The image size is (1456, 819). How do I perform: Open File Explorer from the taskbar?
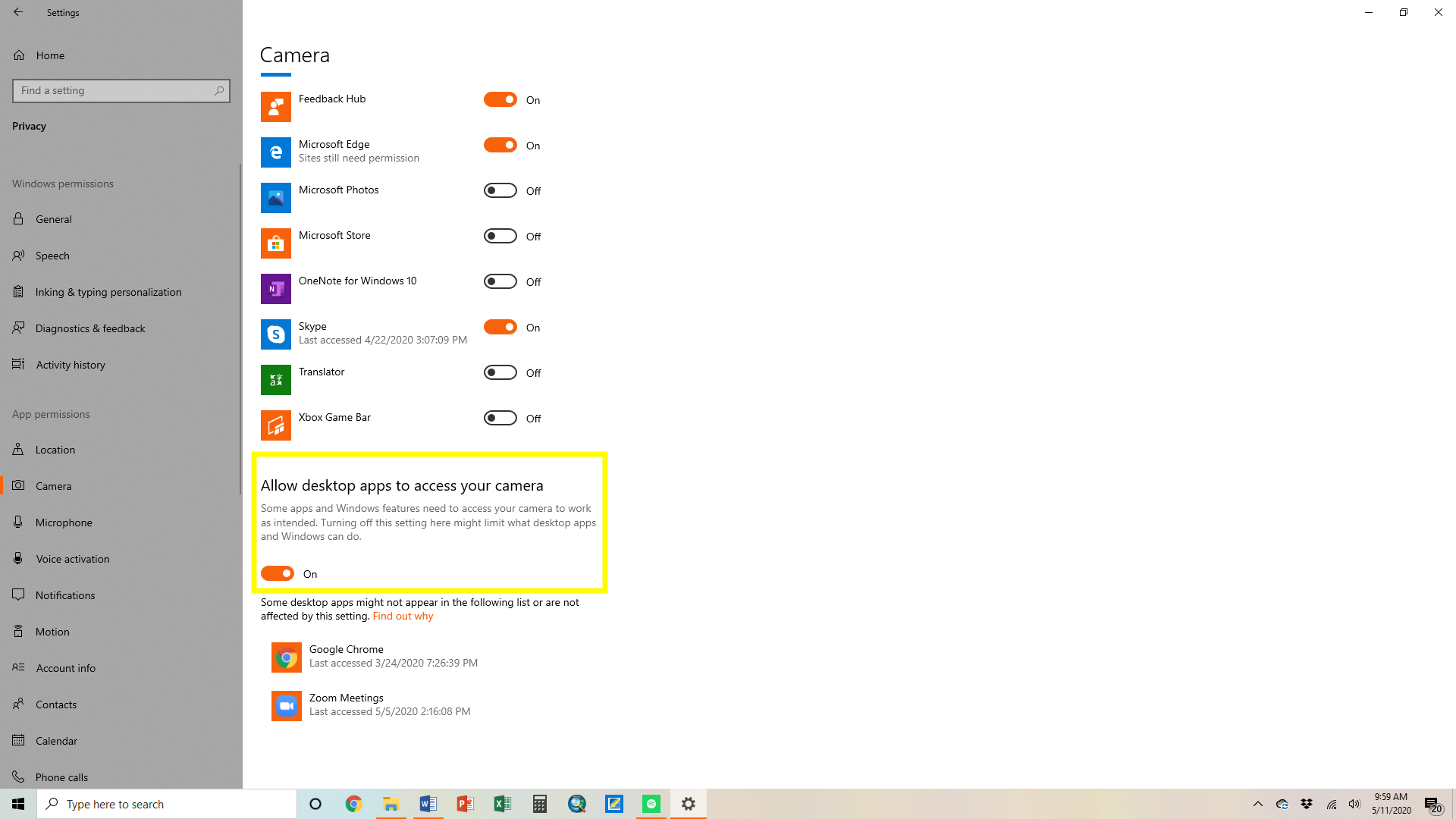391,804
